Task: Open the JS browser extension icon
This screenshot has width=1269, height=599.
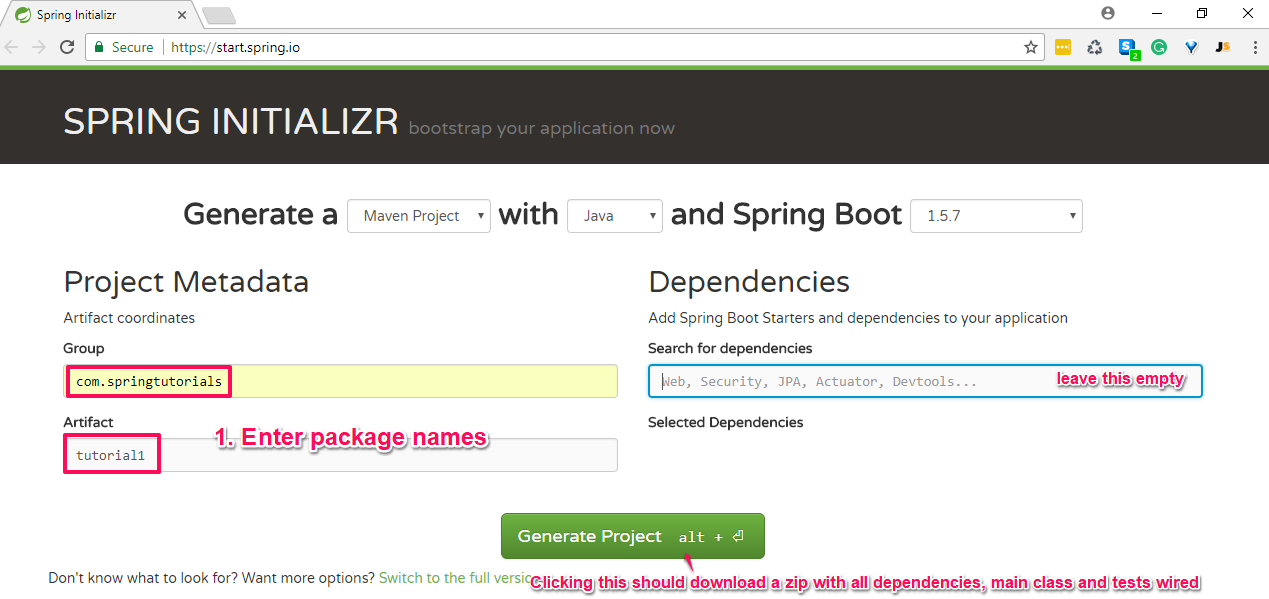Action: [x=1221, y=47]
